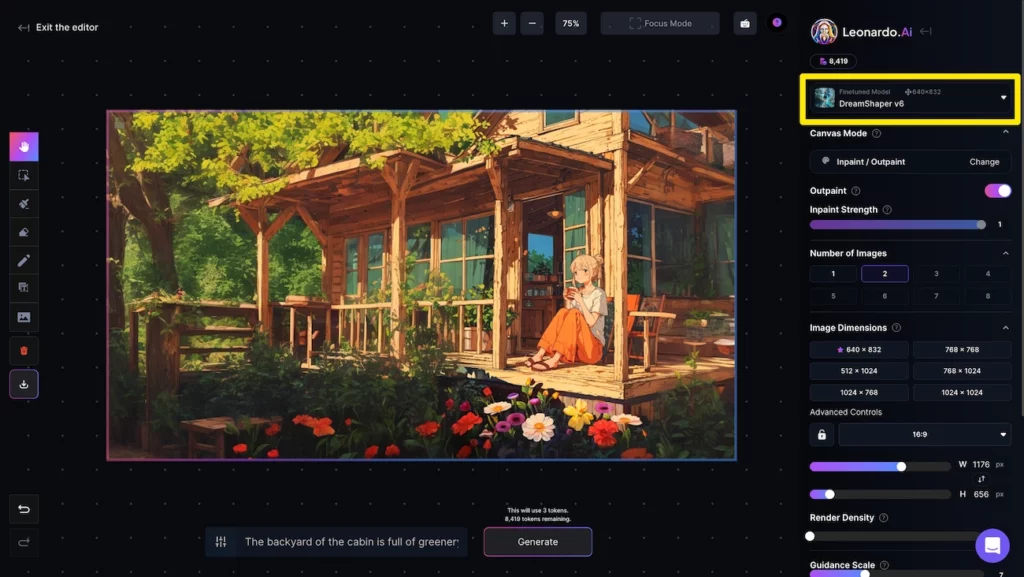The width and height of the screenshot is (1024, 577).
Task: Open the 16:9 aspect ratio dropdown
Action: (x=924, y=435)
